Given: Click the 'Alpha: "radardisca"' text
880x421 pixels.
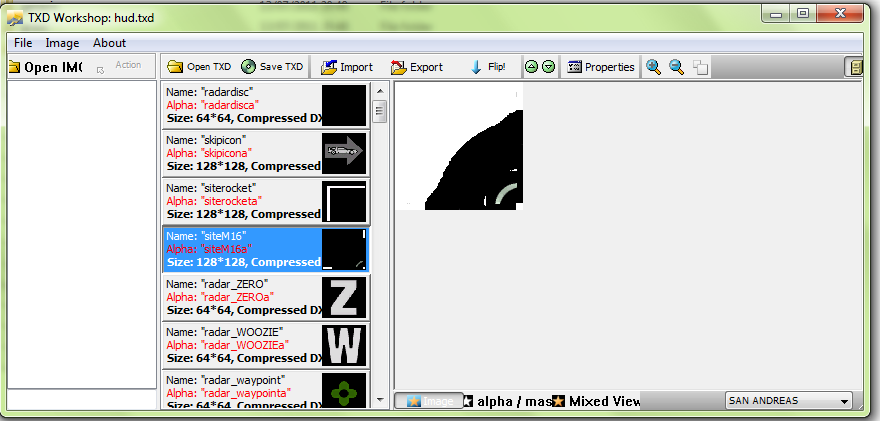Looking at the screenshot, I should 213,105.
